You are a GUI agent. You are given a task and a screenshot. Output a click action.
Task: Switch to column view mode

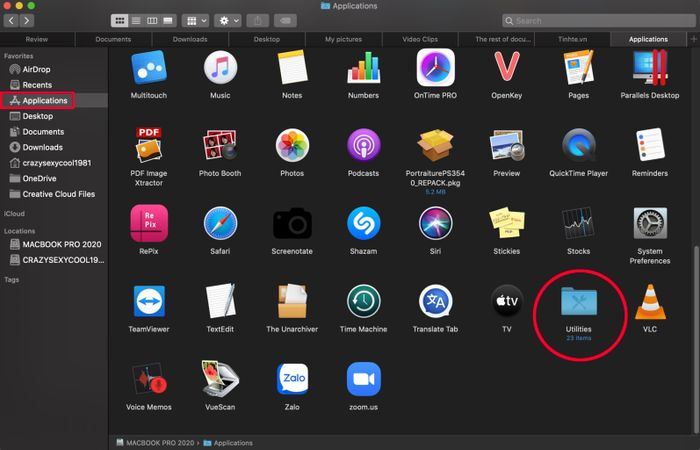152,21
